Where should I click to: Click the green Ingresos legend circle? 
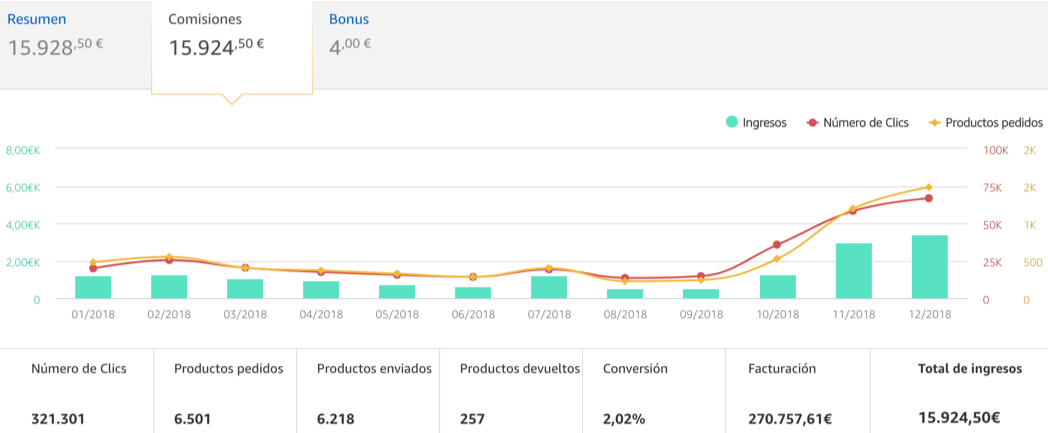click(732, 123)
